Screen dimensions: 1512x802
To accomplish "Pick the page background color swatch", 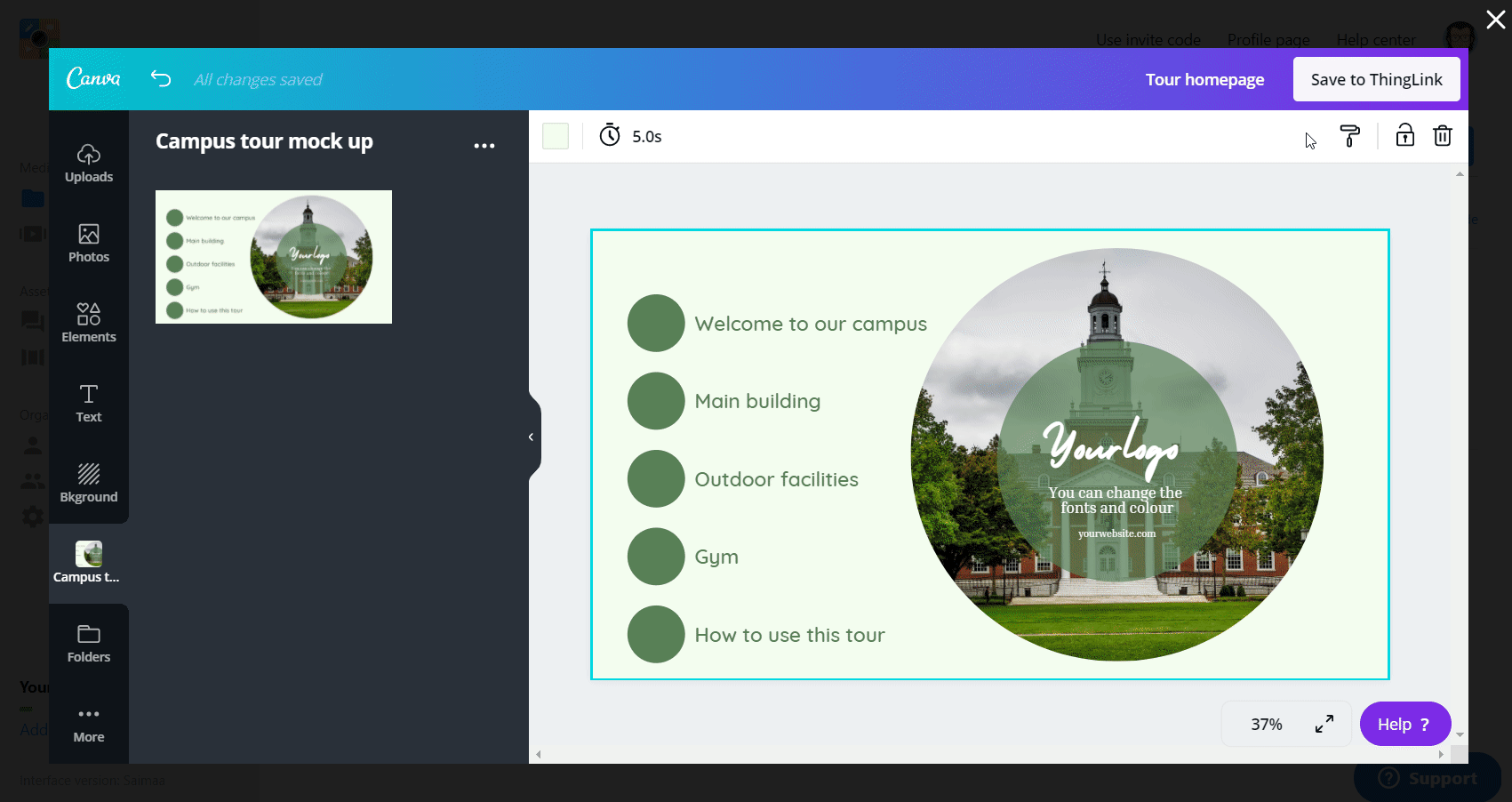I will point(555,135).
